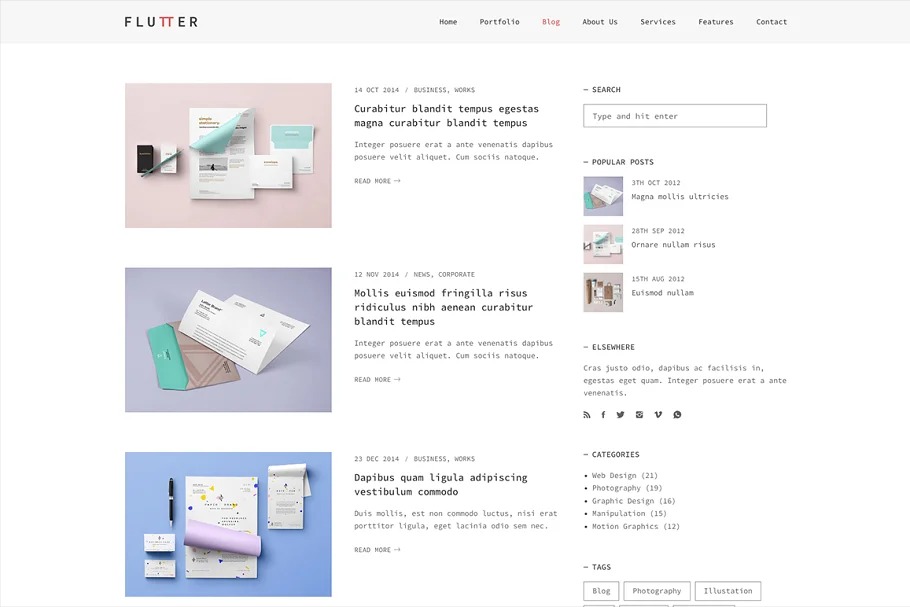The width and height of the screenshot is (910, 607).
Task: Open the Portfolio menu item
Action: click(x=499, y=22)
